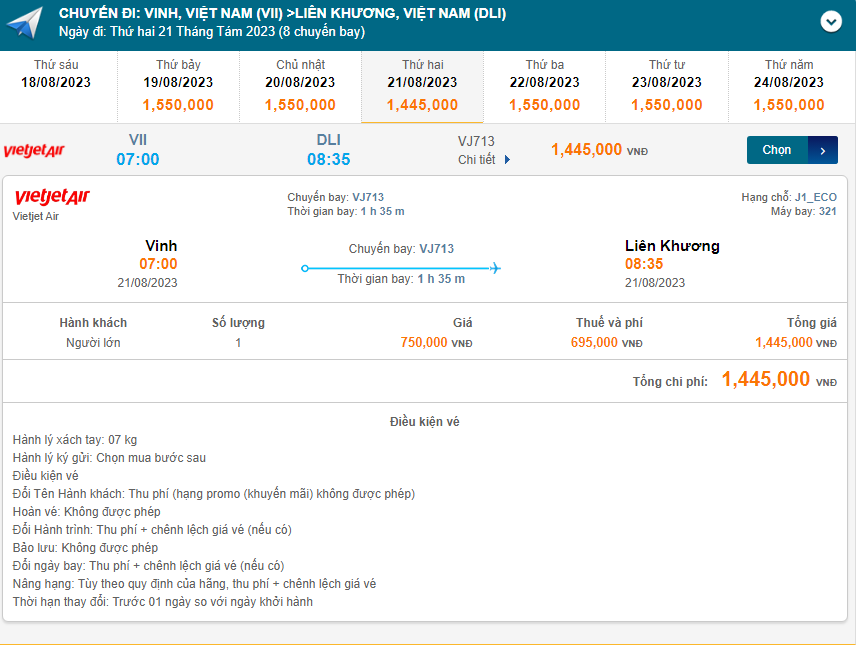Expand flight details via Chi tiết arrow

(x=507, y=160)
